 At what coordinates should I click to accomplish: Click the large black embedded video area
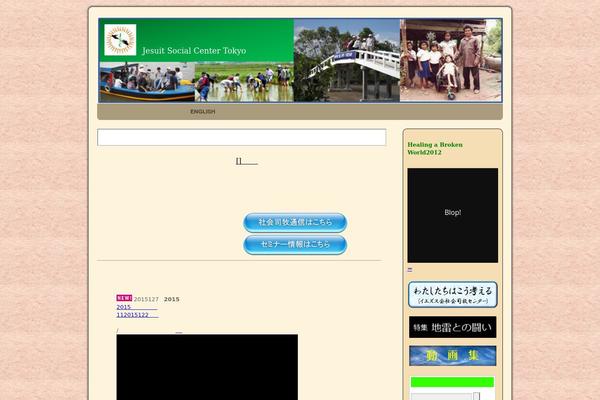[207, 367]
